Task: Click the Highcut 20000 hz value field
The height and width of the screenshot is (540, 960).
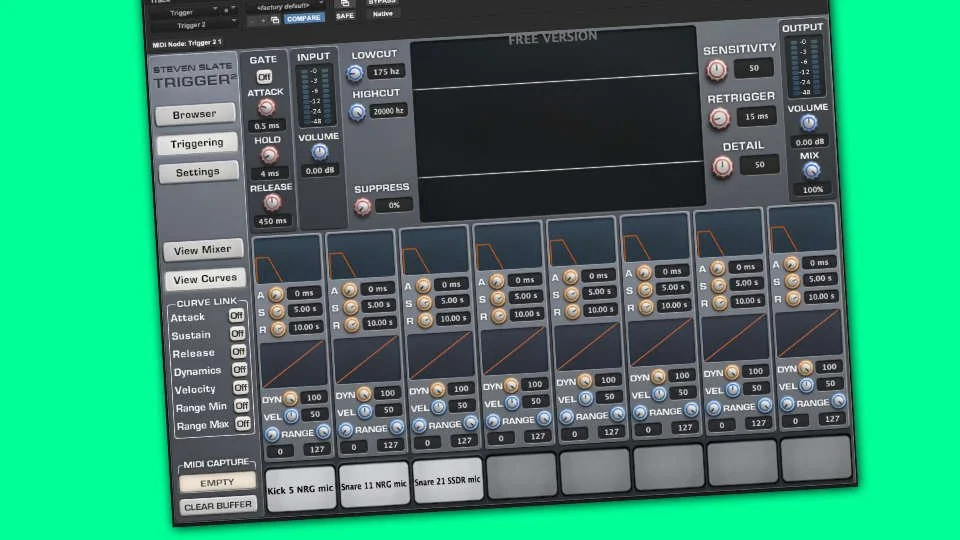Action: coord(389,111)
